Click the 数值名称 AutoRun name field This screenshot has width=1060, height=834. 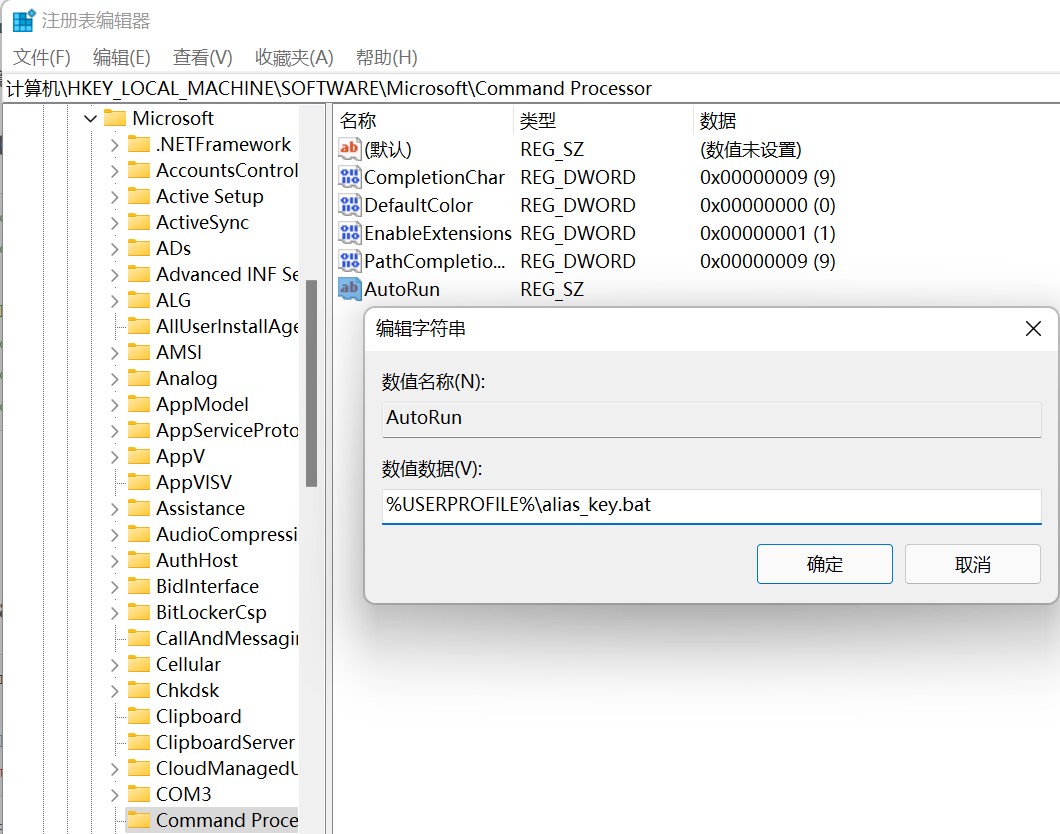tap(711, 419)
